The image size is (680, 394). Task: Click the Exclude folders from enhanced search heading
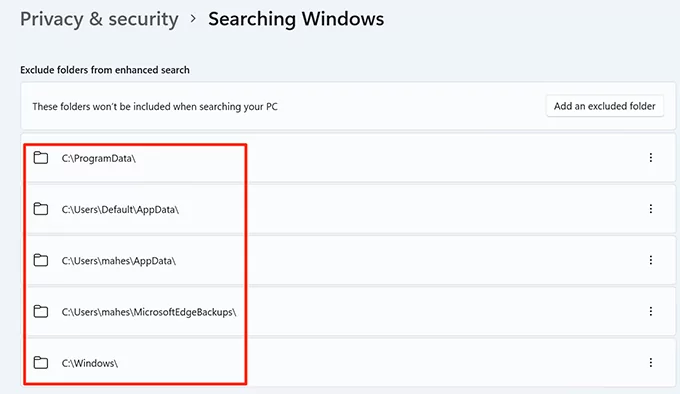click(x=105, y=70)
